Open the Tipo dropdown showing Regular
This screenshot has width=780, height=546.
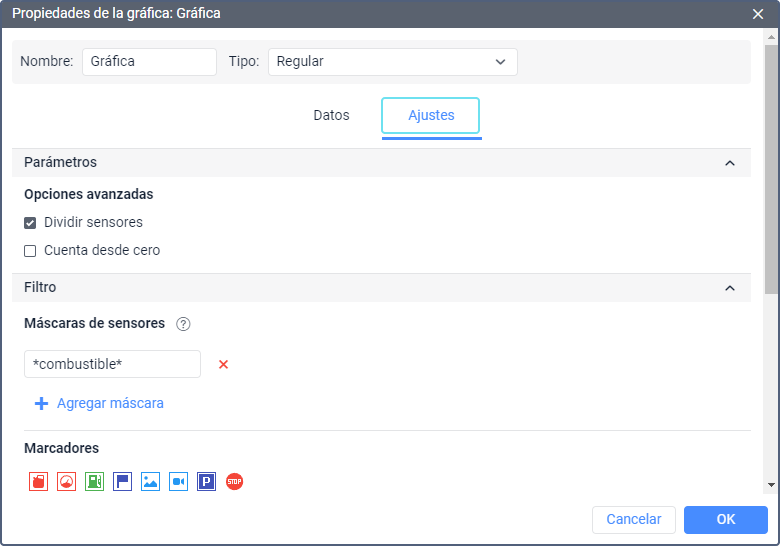tap(392, 62)
